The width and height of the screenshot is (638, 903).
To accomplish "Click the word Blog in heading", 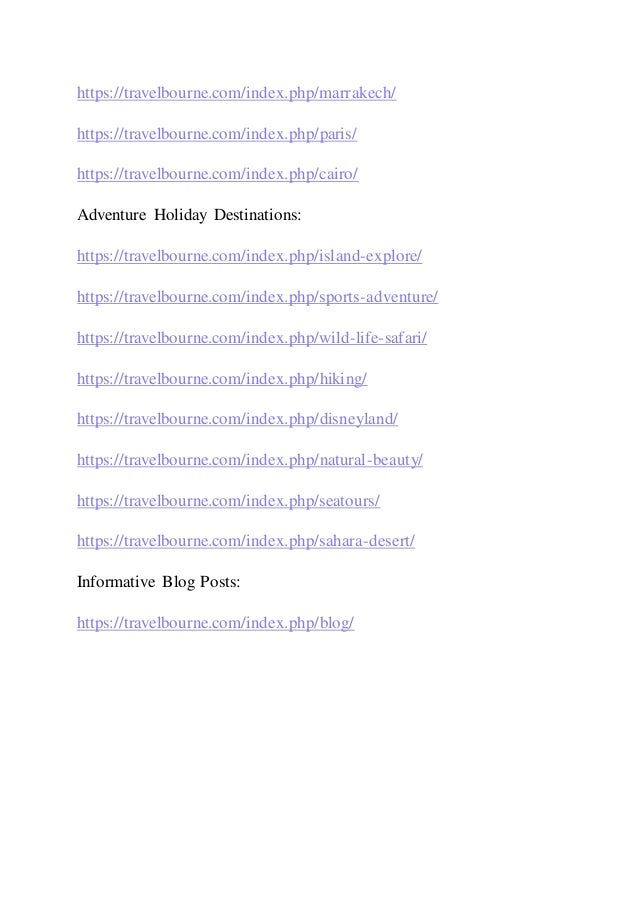I will click(179, 583).
